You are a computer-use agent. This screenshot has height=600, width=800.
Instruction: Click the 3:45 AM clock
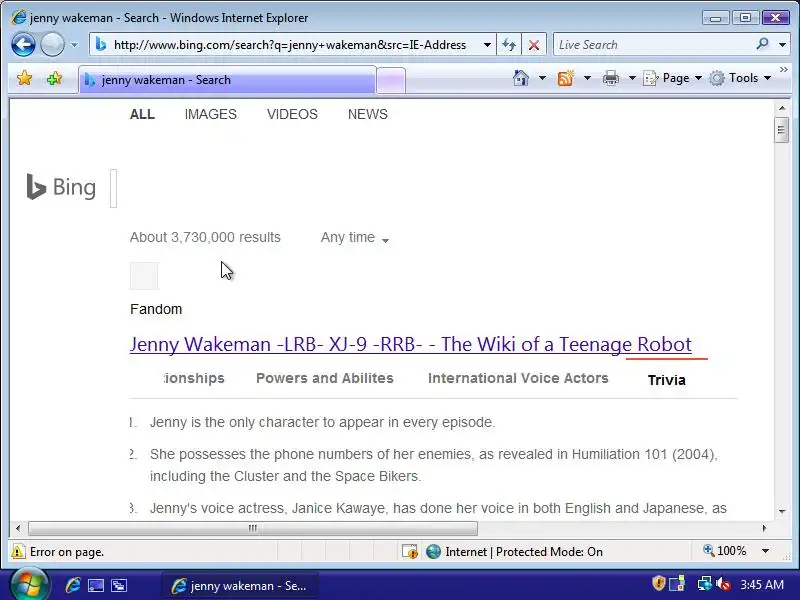coord(762,584)
